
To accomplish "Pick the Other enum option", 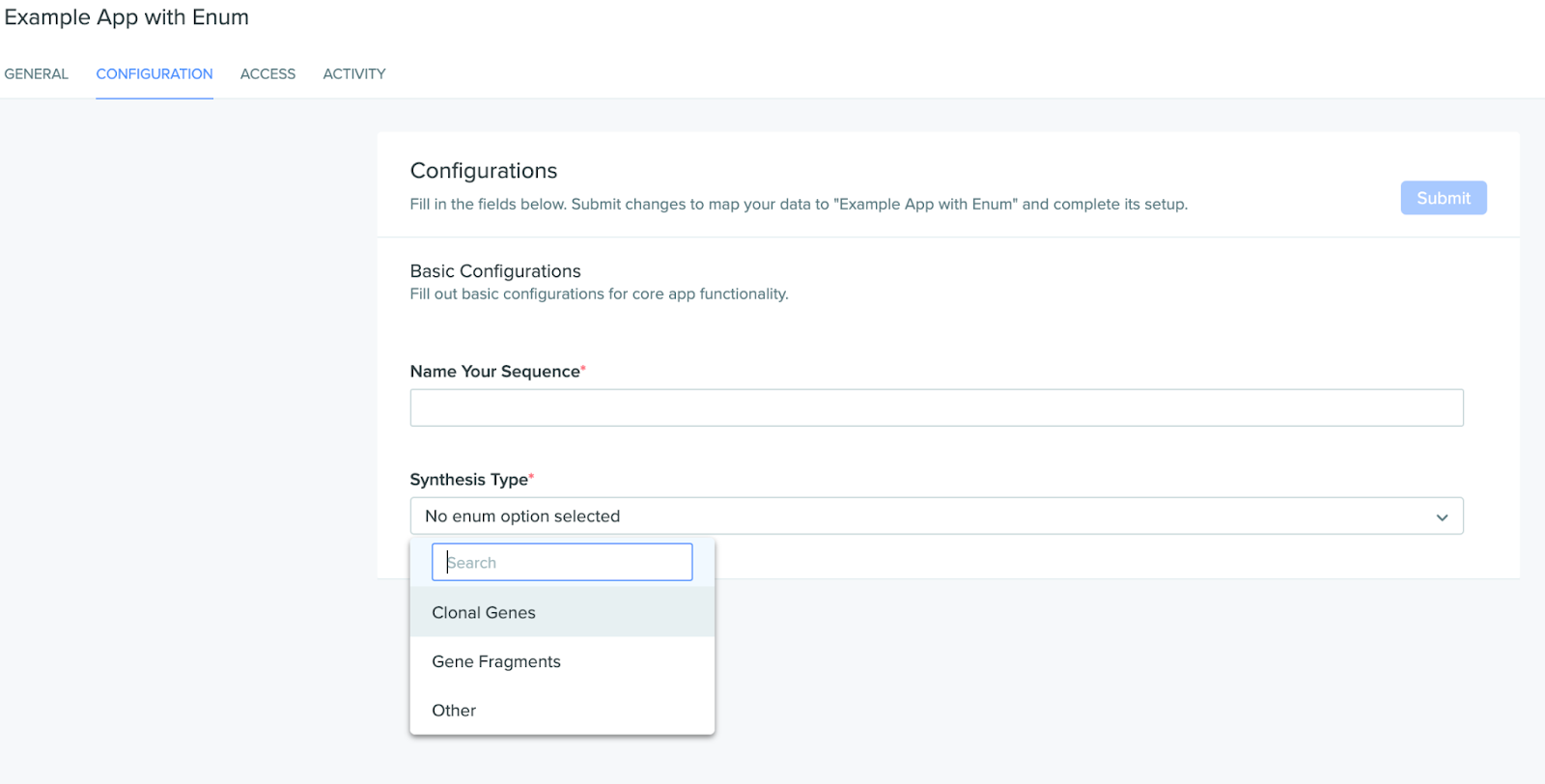I will 562,711.
